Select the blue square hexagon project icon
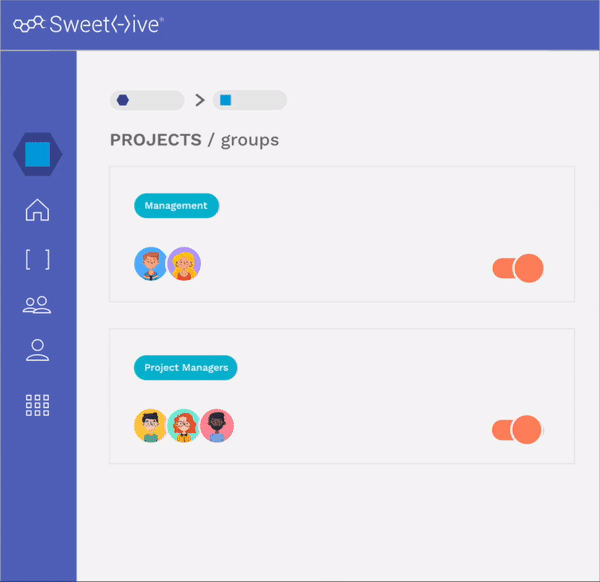The image size is (600, 582). [38, 154]
